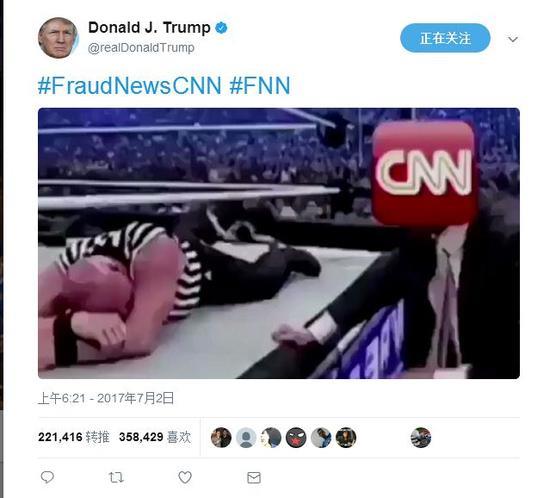View the 358,429 喜欢 likes list
The image size is (550, 498).
(155, 437)
